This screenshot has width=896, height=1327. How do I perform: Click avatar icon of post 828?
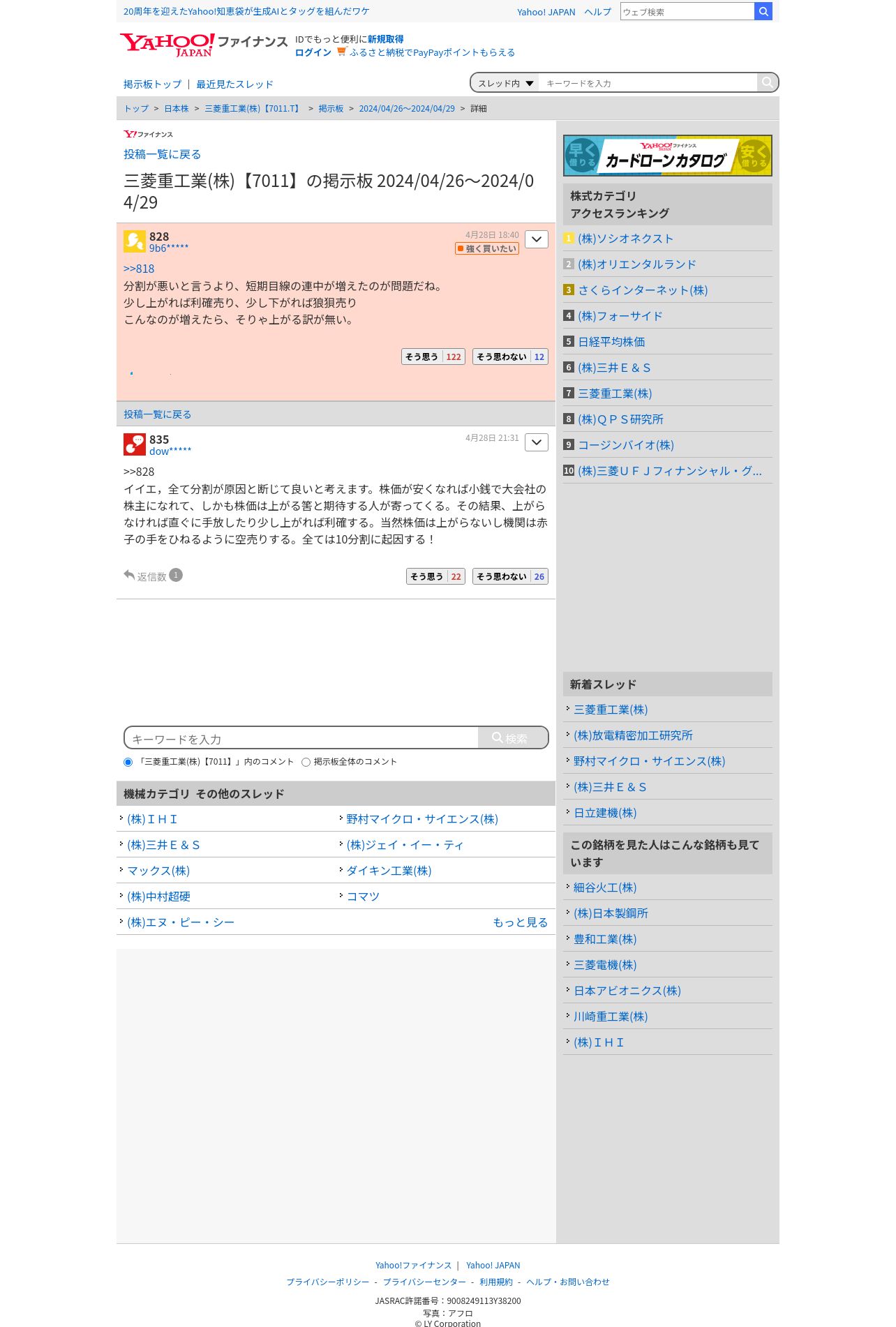pos(134,241)
